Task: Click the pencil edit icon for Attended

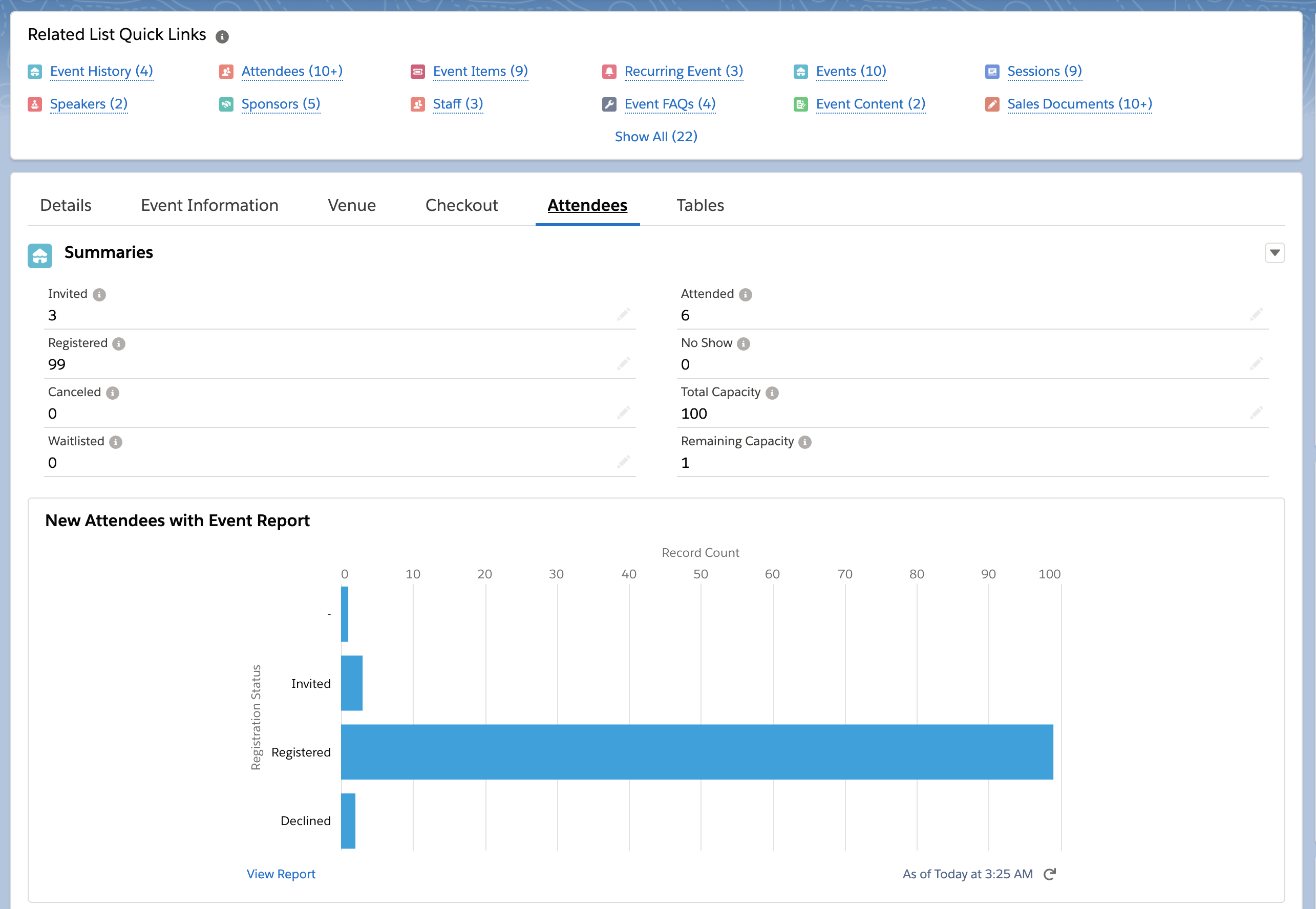Action: (1256, 314)
